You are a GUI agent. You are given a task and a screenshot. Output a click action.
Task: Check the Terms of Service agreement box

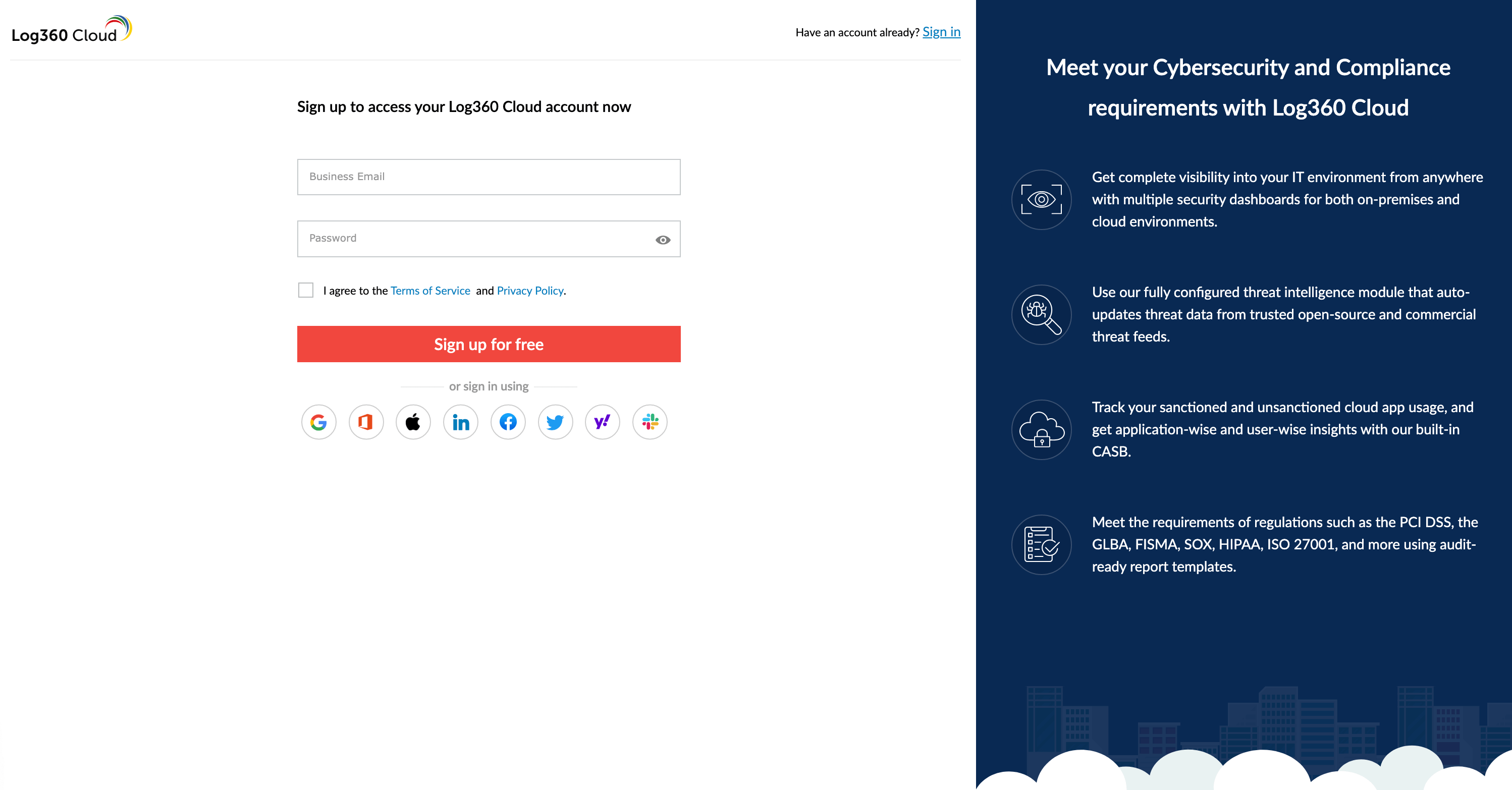pyautogui.click(x=306, y=290)
